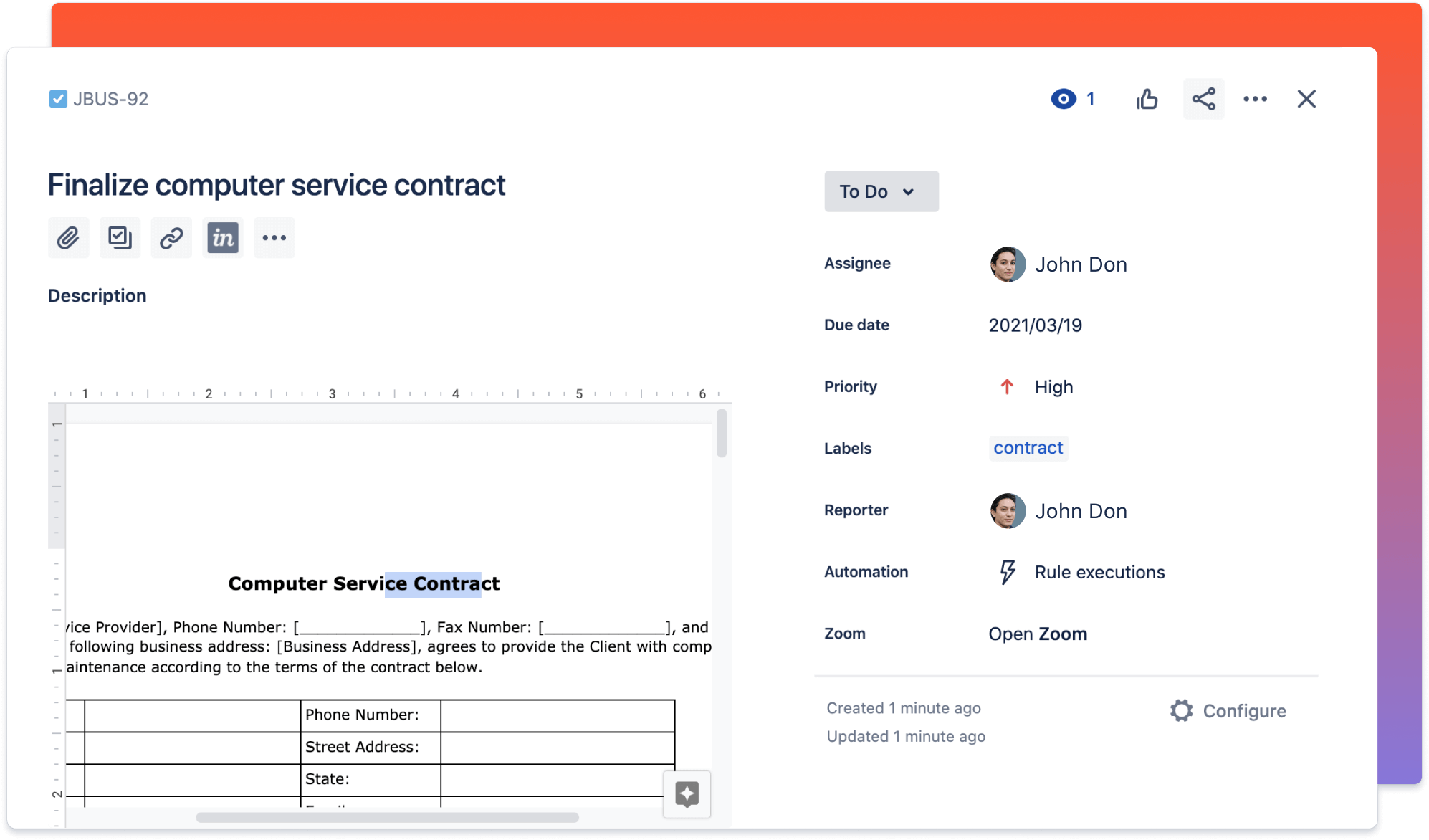This screenshot has width=1429, height=840.
Task: Click the Configure settings option
Action: click(1227, 710)
